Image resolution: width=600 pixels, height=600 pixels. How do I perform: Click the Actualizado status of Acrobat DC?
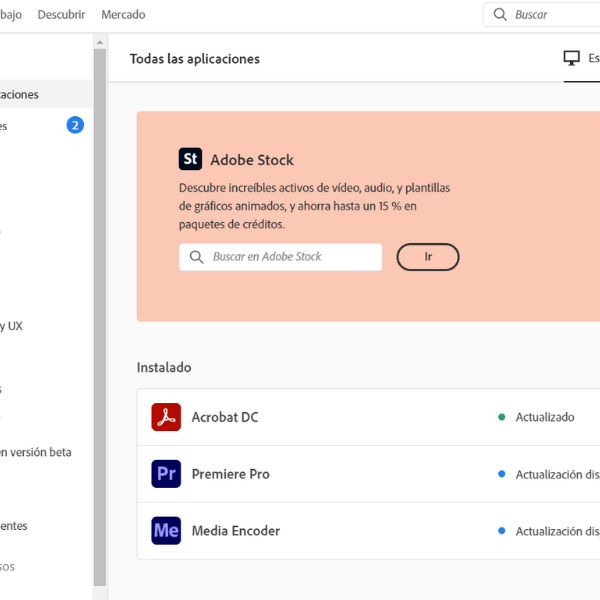tap(545, 417)
